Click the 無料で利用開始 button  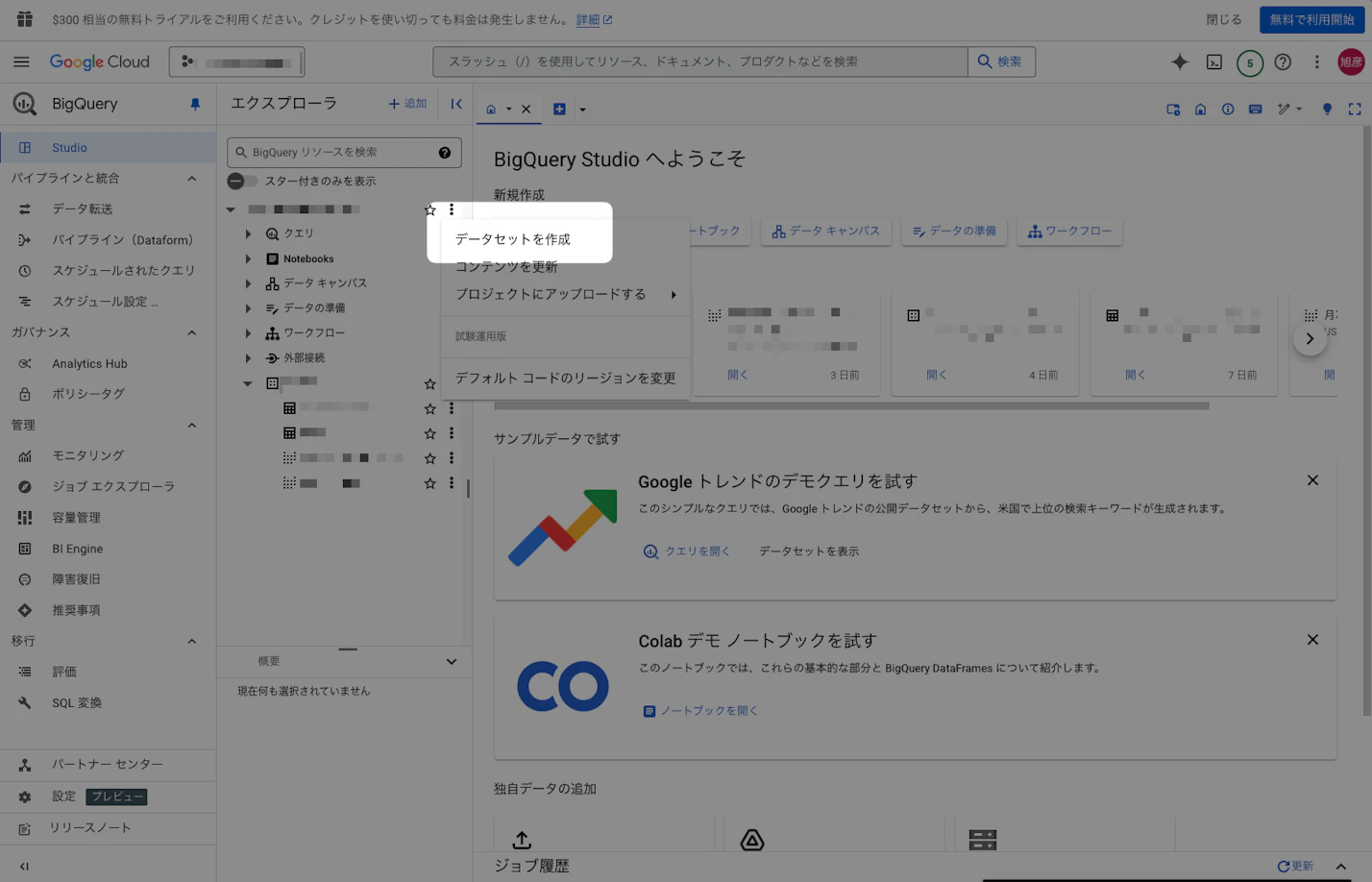[x=1311, y=19]
